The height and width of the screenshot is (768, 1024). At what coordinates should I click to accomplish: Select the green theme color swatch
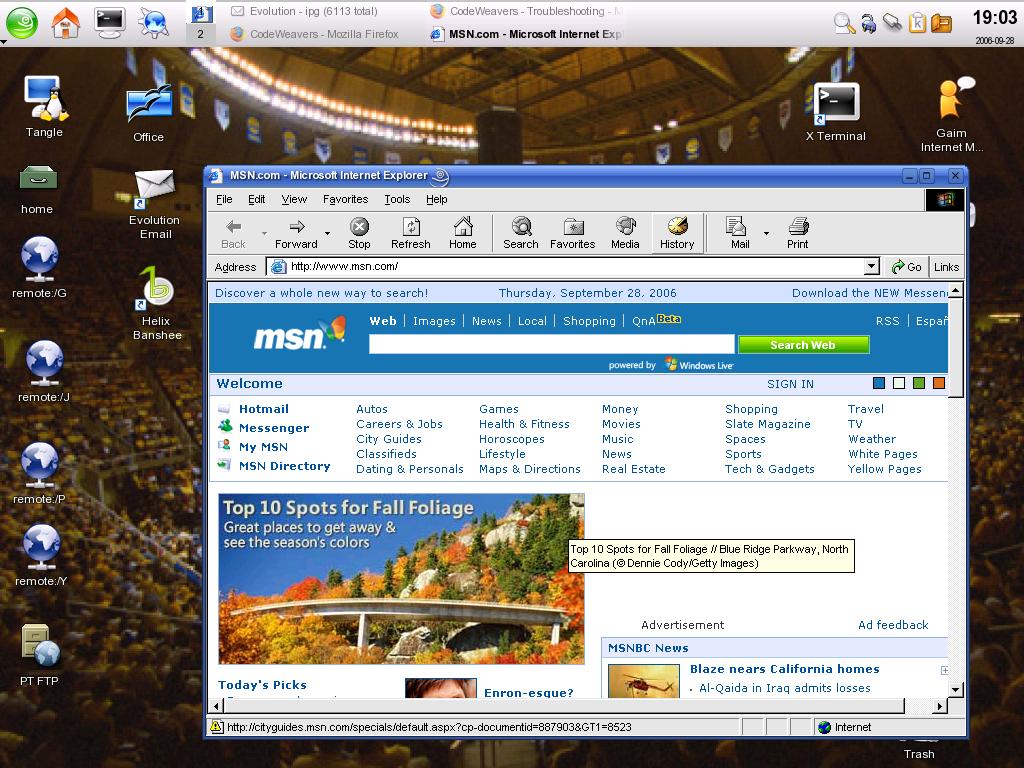click(x=919, y=383)
